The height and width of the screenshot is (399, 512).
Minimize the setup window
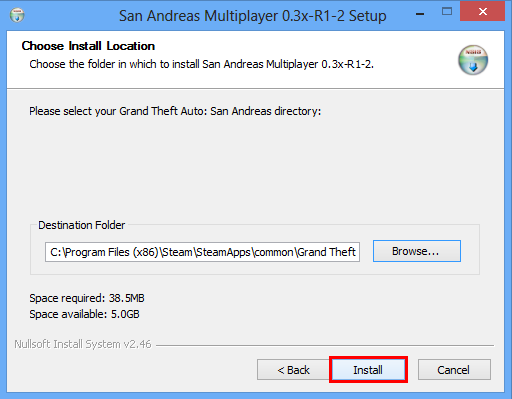(420, 14)
